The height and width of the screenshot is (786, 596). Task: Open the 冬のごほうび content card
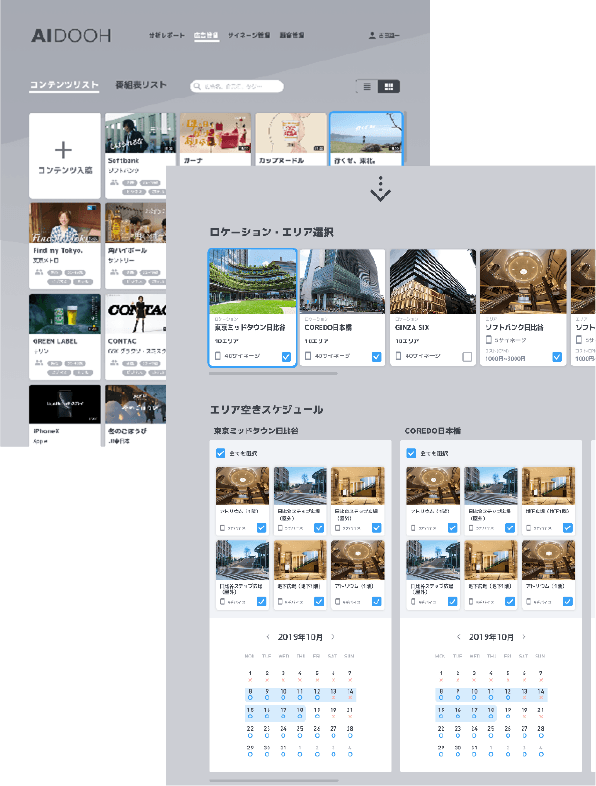tap(135, 416)
